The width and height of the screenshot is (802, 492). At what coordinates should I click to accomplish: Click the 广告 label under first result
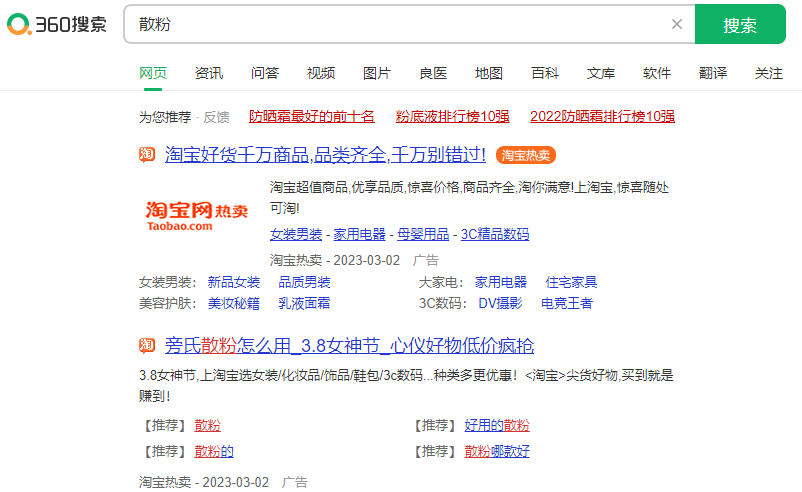click(426, 260)
